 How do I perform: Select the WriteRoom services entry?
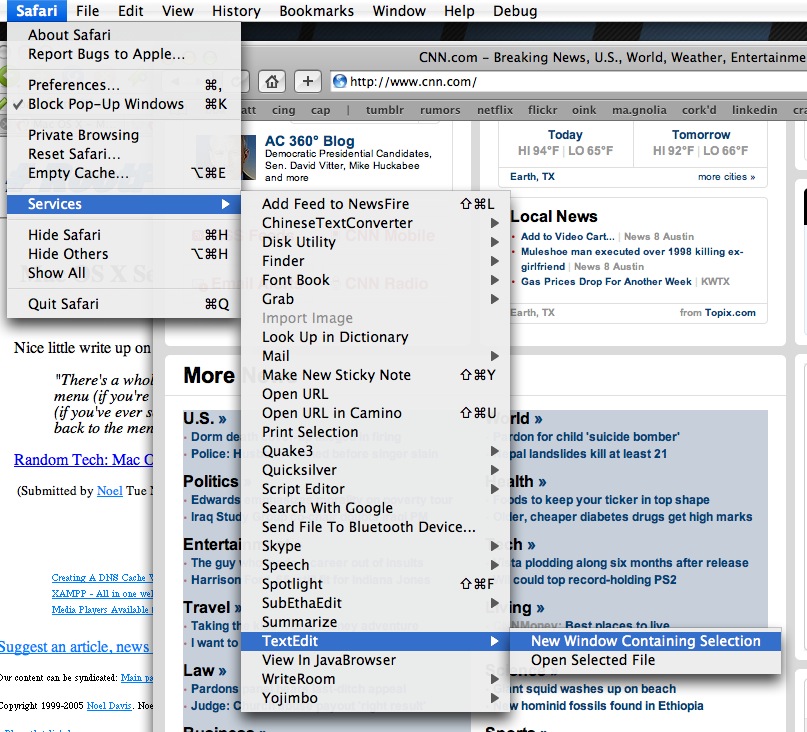click(x=375, y=679)
